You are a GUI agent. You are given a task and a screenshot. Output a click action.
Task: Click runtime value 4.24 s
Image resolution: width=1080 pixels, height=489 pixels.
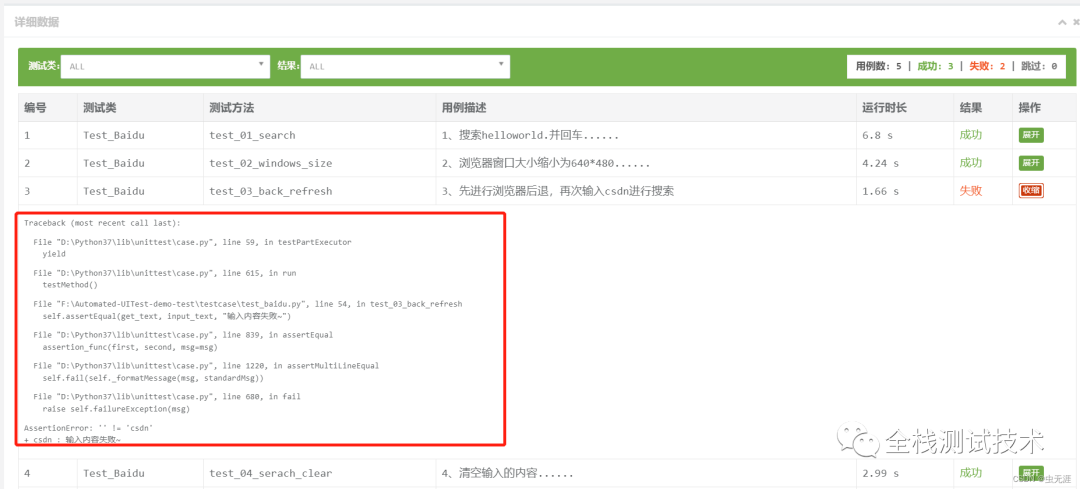[881, 163]
